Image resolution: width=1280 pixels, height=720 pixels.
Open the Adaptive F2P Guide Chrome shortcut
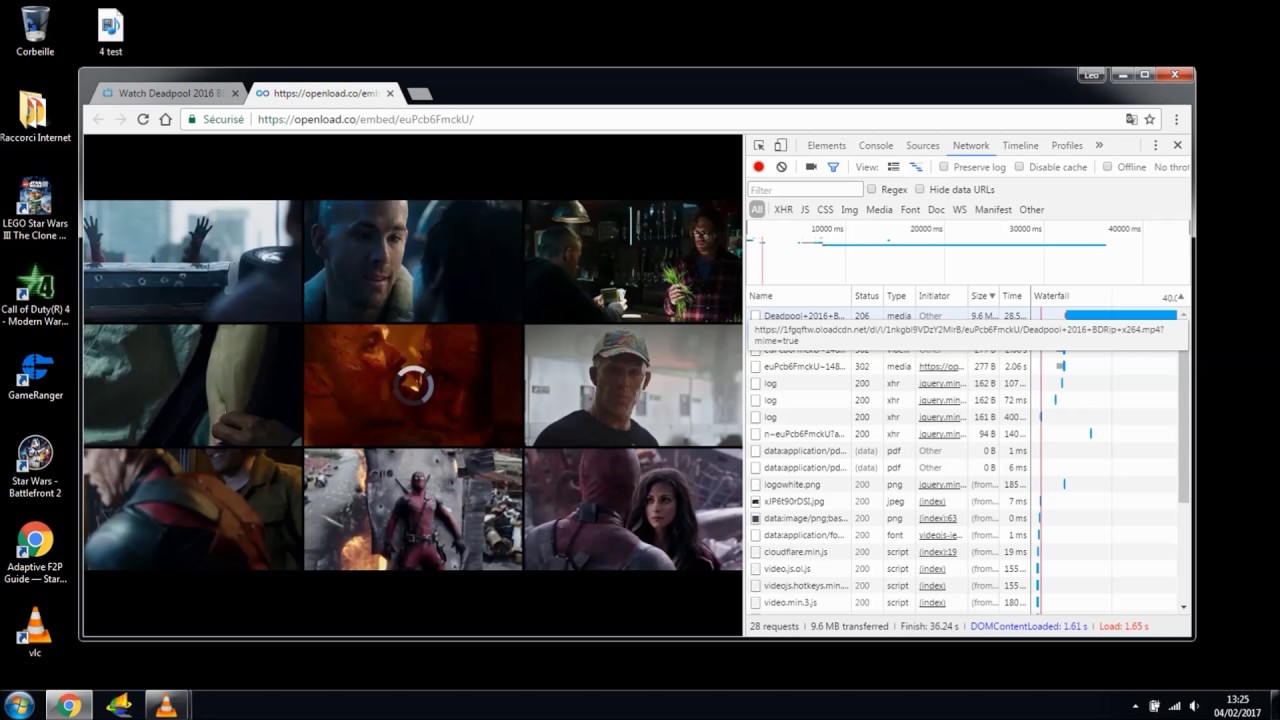[35, 552]
